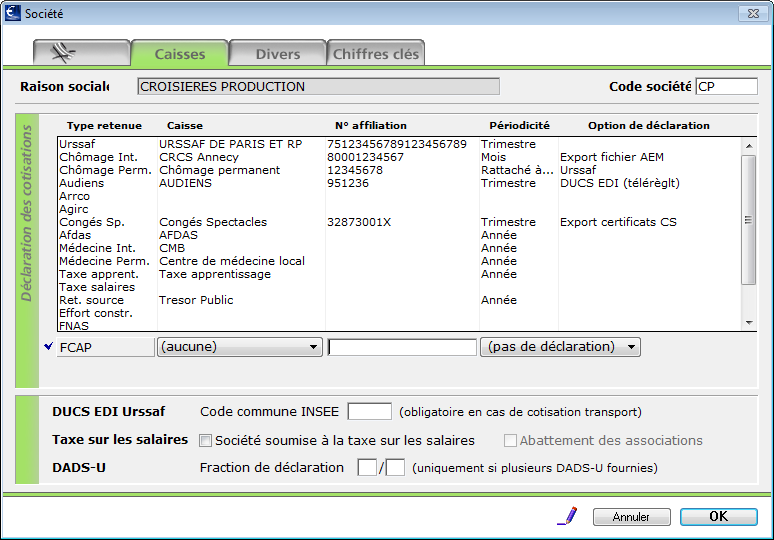Select the Congés Sp. row

tap(399, 222)
